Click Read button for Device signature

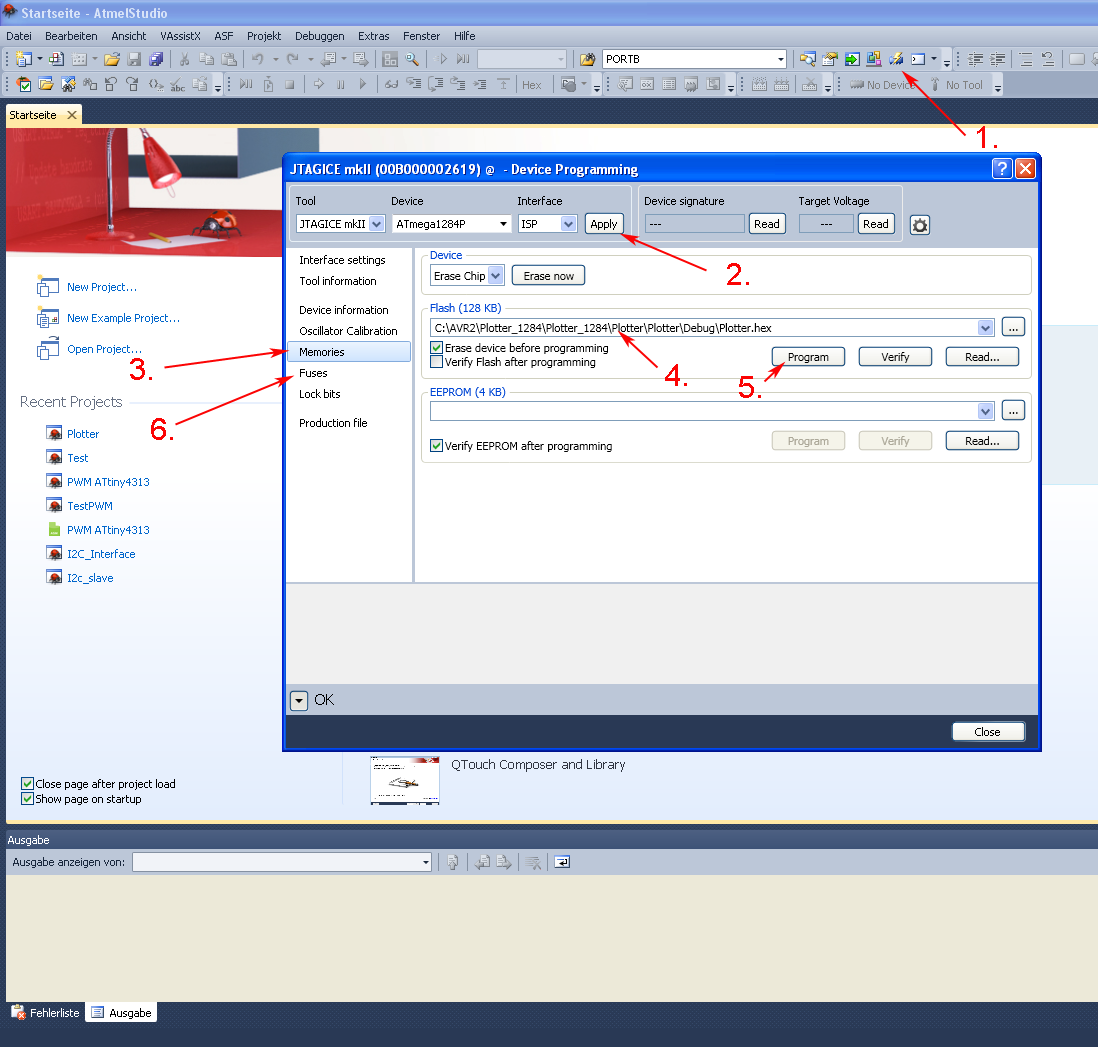pos(767,223)
